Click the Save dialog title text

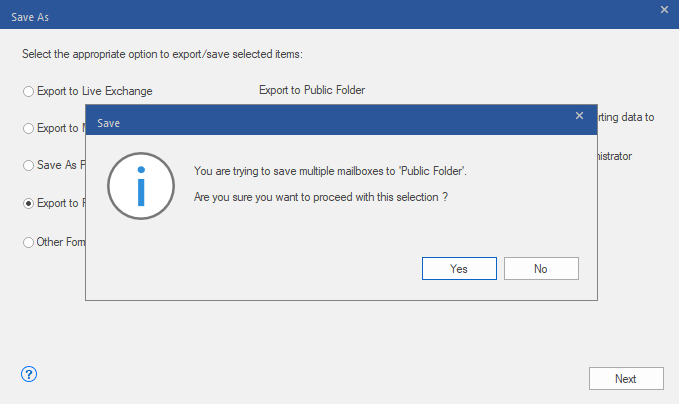(x=108, y=123)
